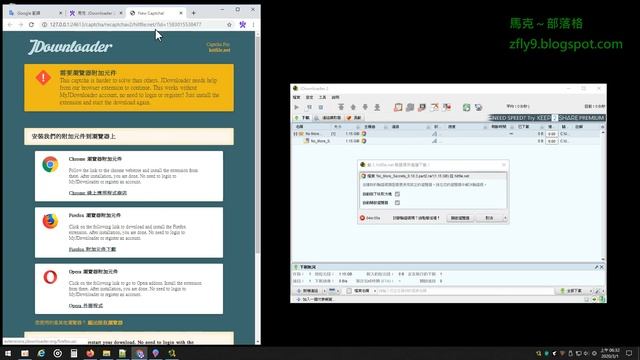Click the NEED SPEED premium banner

pos(547,118)
